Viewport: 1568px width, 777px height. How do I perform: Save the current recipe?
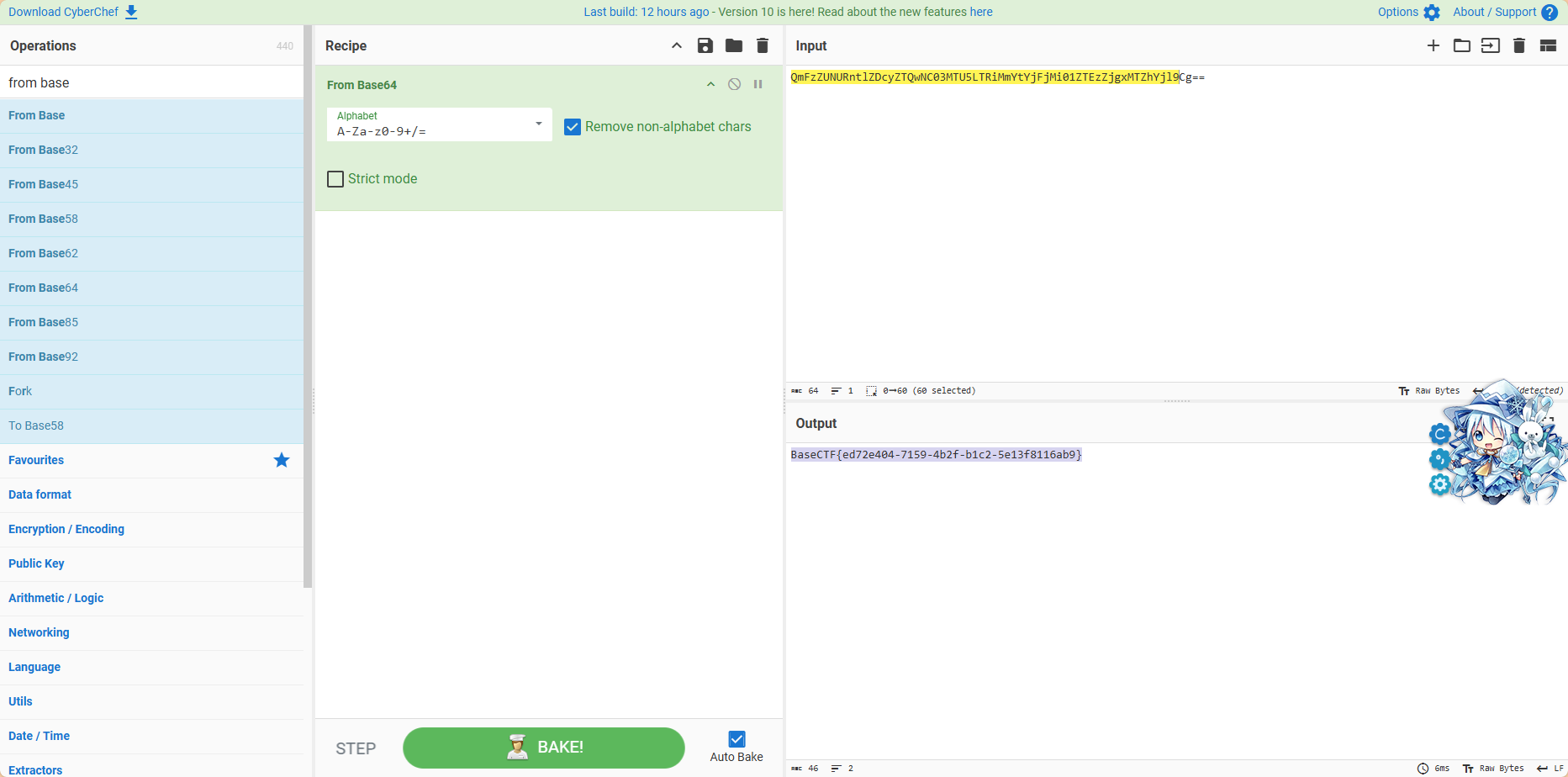tap(705, 45)
